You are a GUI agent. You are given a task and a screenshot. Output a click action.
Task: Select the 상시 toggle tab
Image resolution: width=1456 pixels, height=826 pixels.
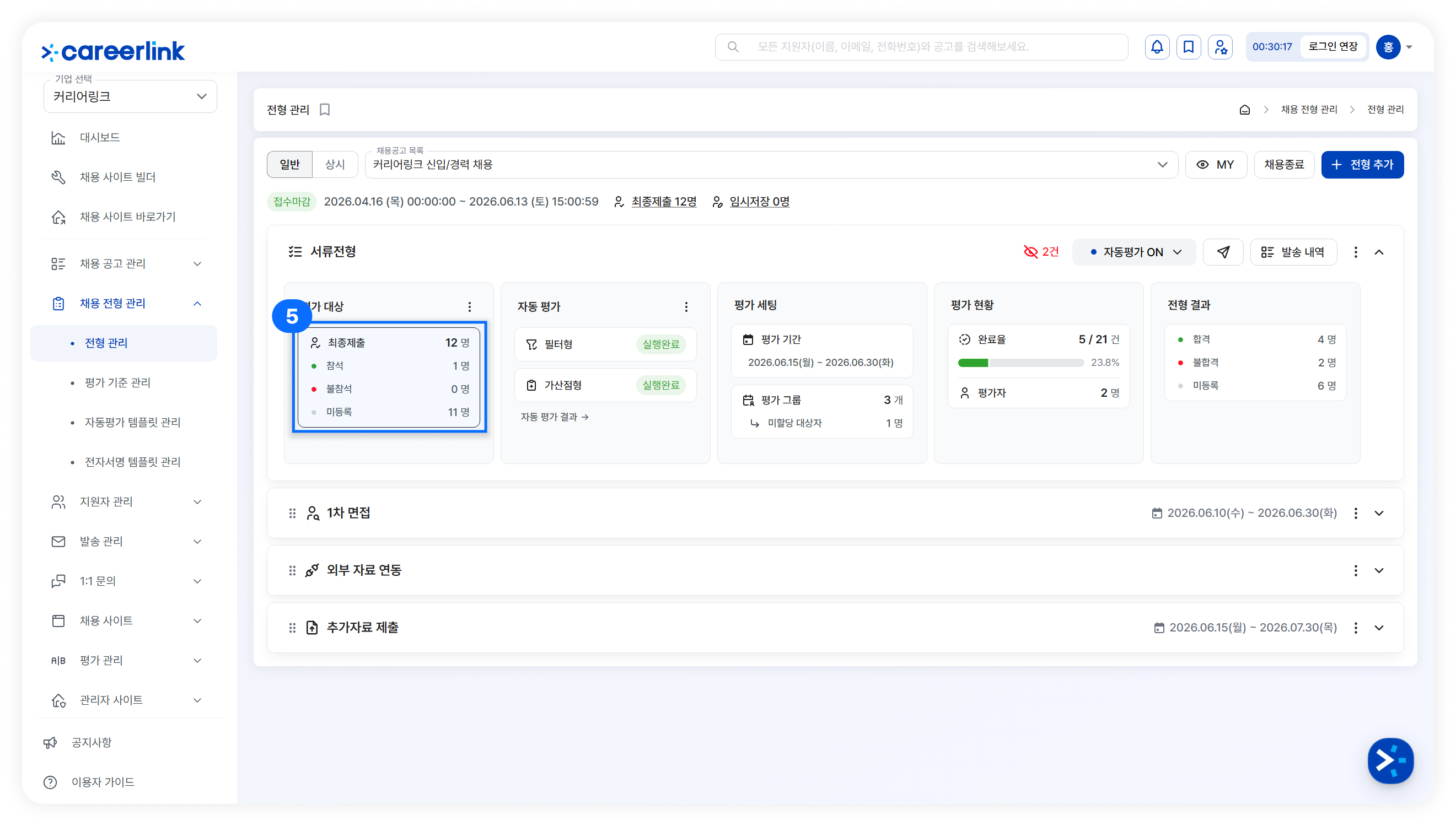pyautogui.click(x=335, y=165)
